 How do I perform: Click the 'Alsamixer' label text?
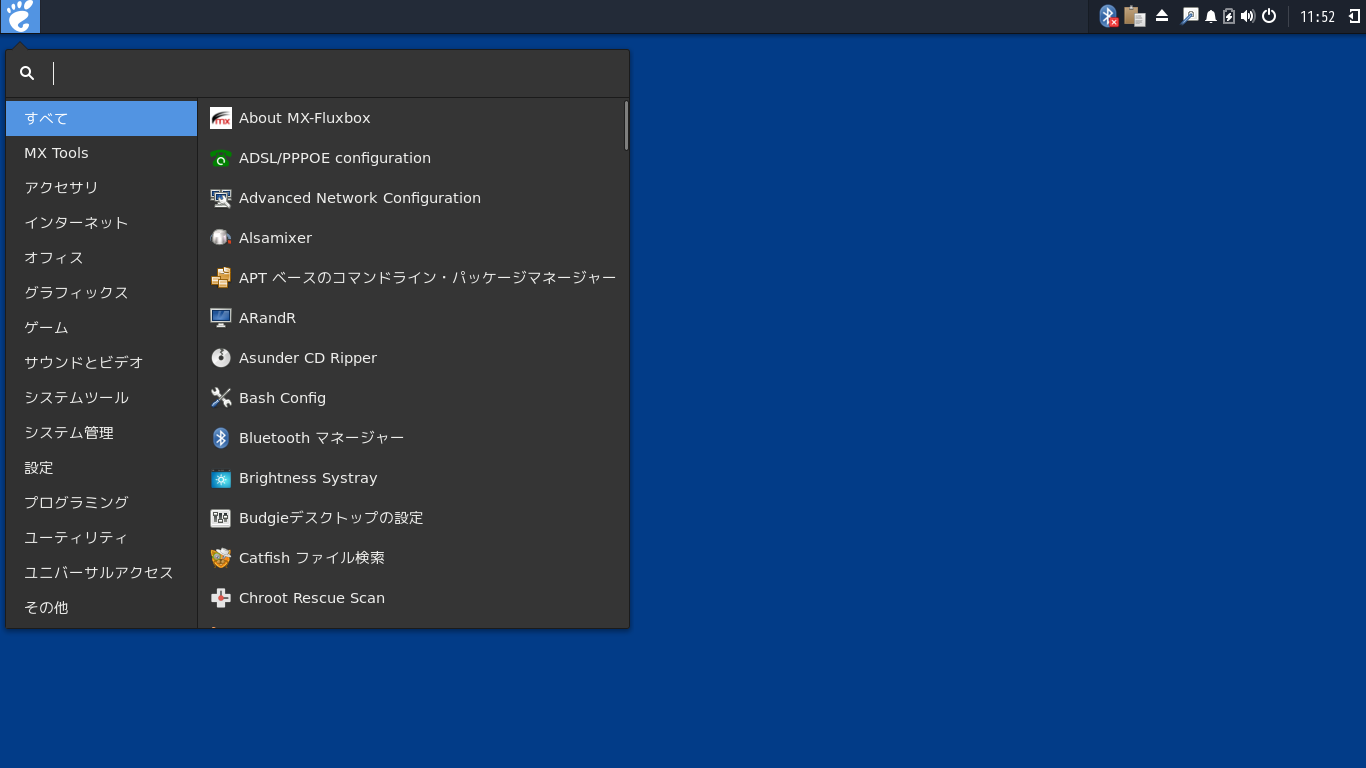click(275, 238)
